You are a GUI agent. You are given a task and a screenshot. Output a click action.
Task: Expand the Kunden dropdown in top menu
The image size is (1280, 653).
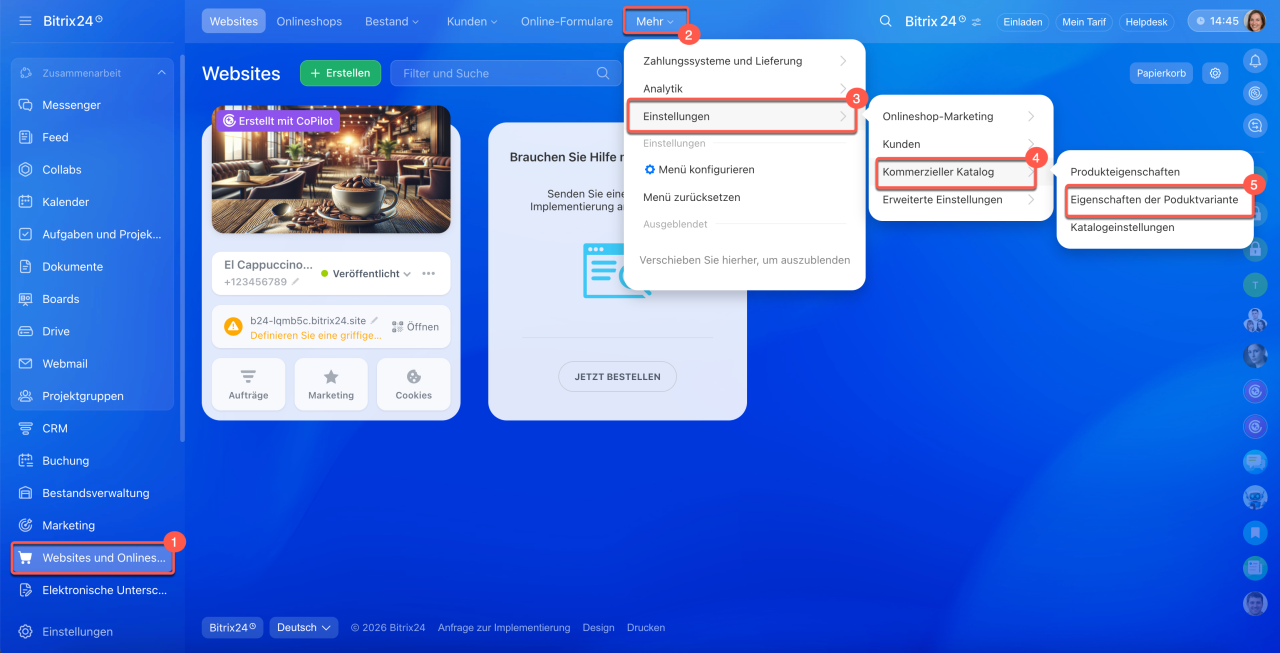(471, 21)
